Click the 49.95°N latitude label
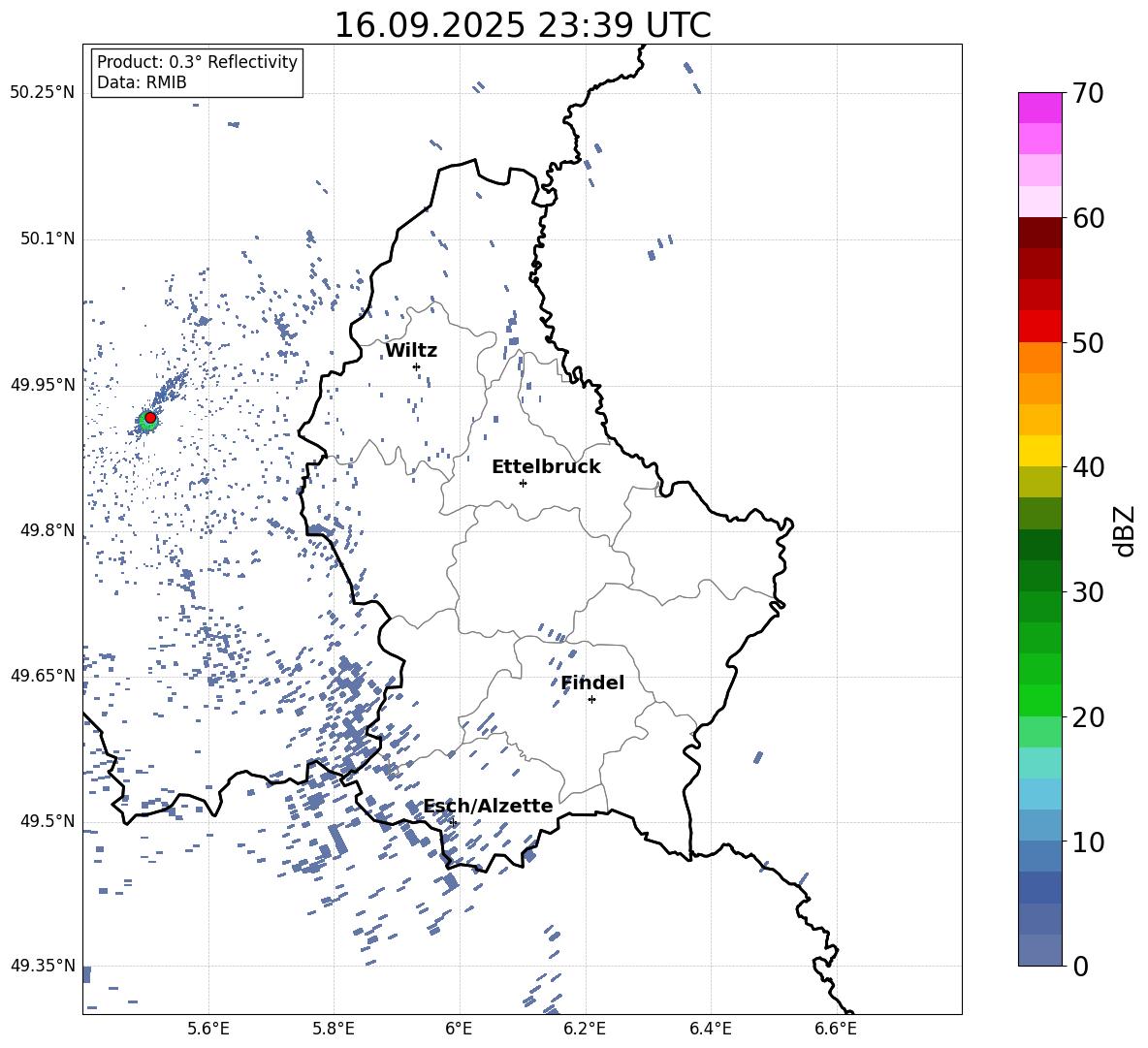The width and height of the screenshot is (1148, 1048). pos(43,385)
